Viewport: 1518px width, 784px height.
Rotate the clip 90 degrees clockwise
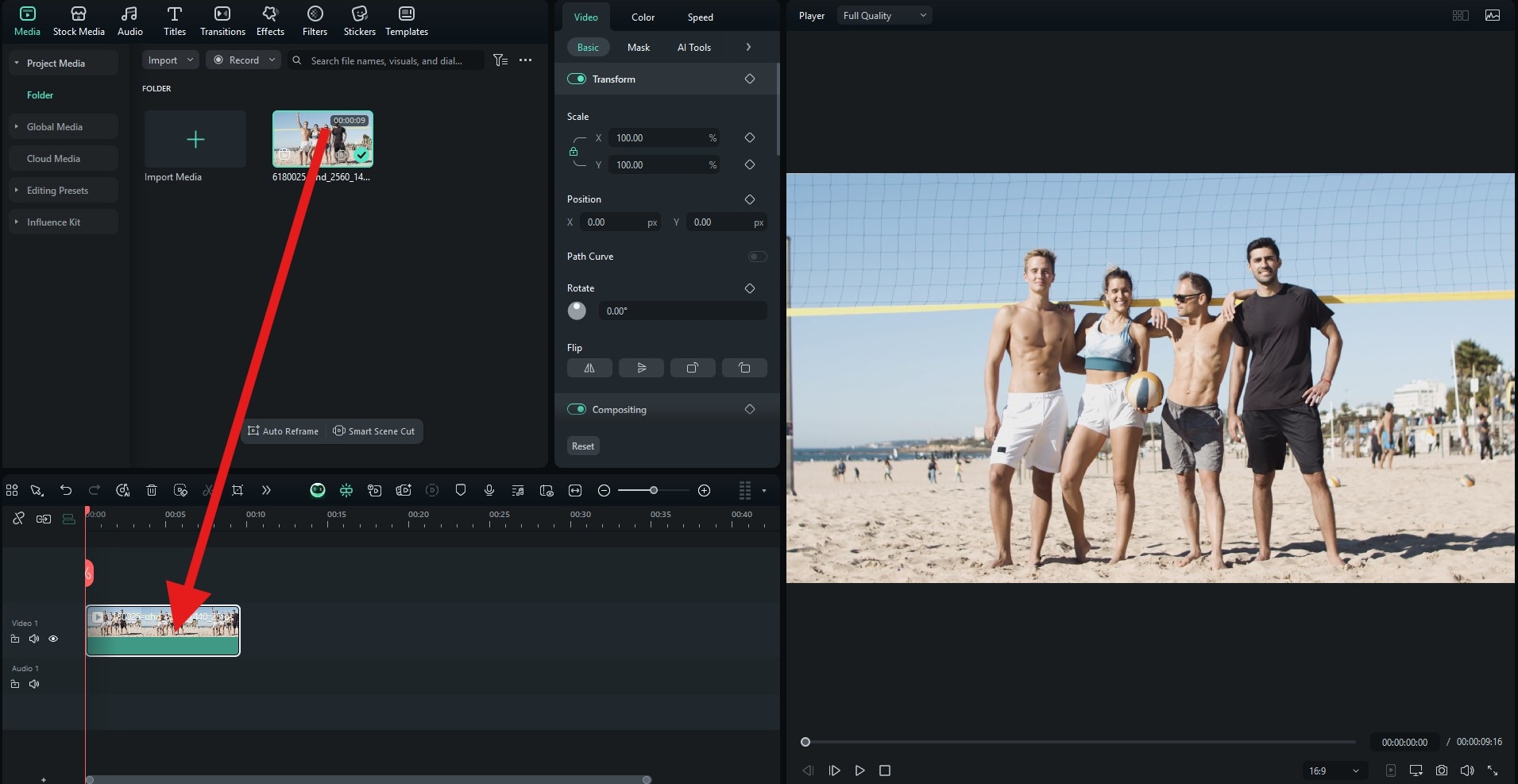(x=693, y=368)
